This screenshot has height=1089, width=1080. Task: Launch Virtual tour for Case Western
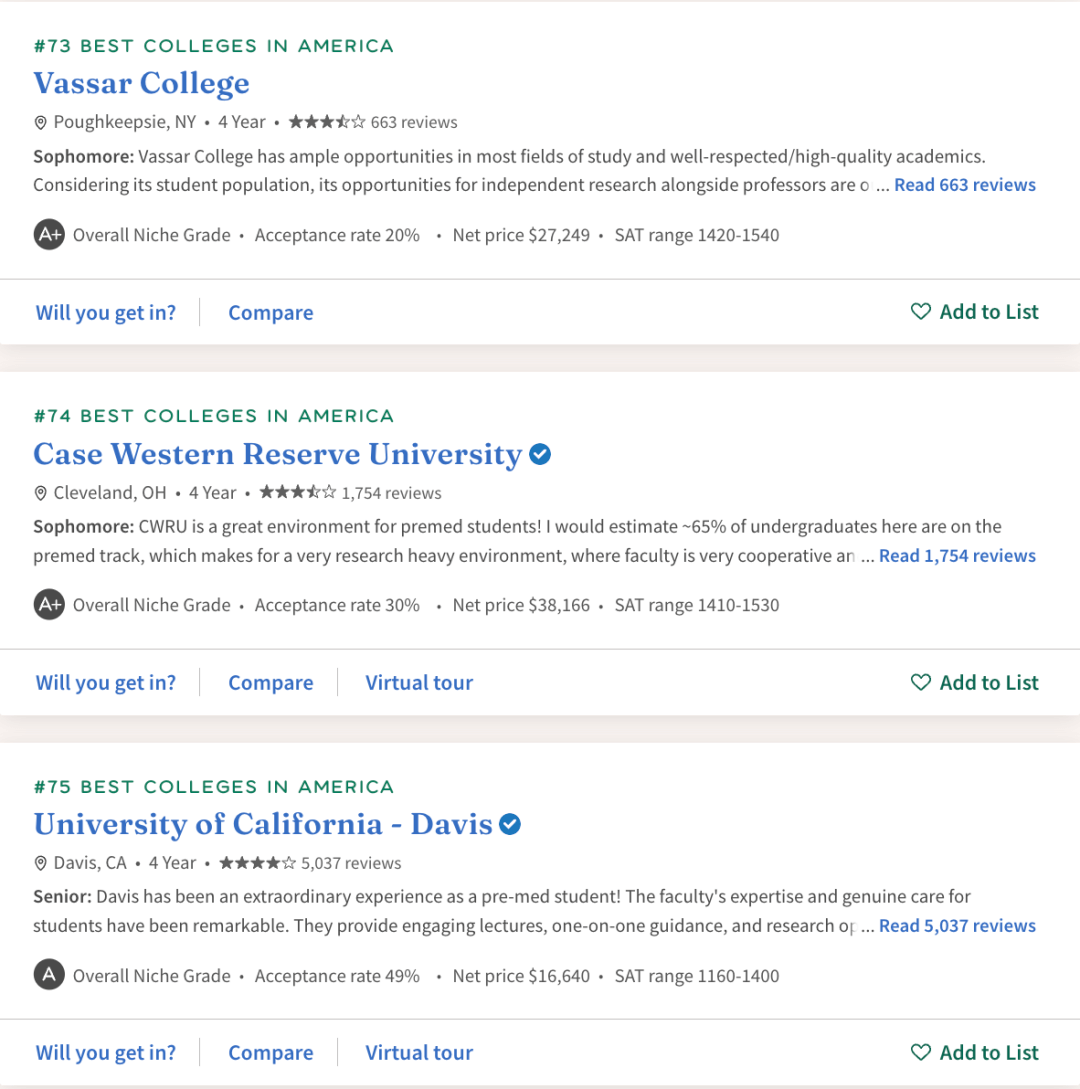[x=419, y=683]
